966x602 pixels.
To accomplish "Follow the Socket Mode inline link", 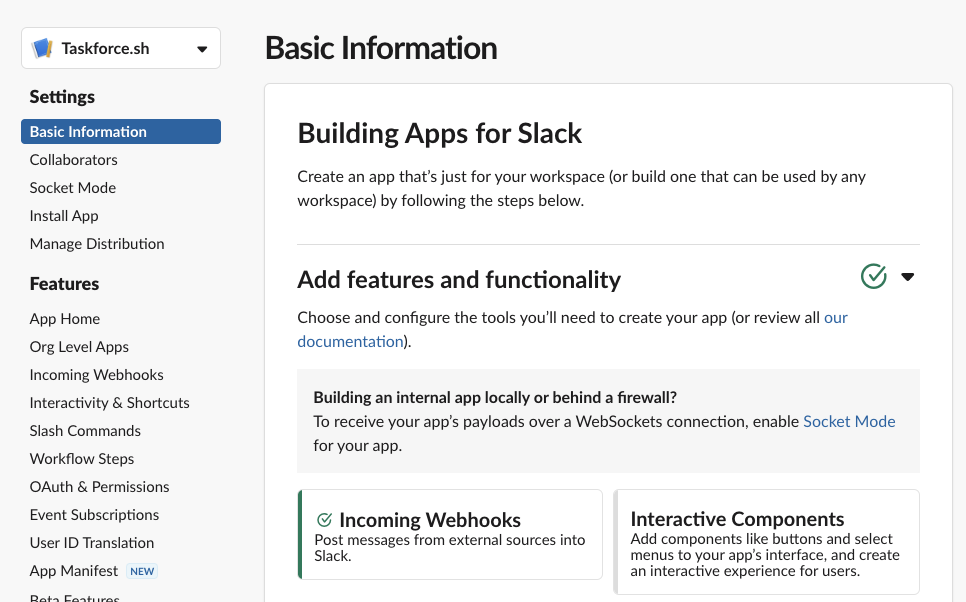I will [849, 421].
